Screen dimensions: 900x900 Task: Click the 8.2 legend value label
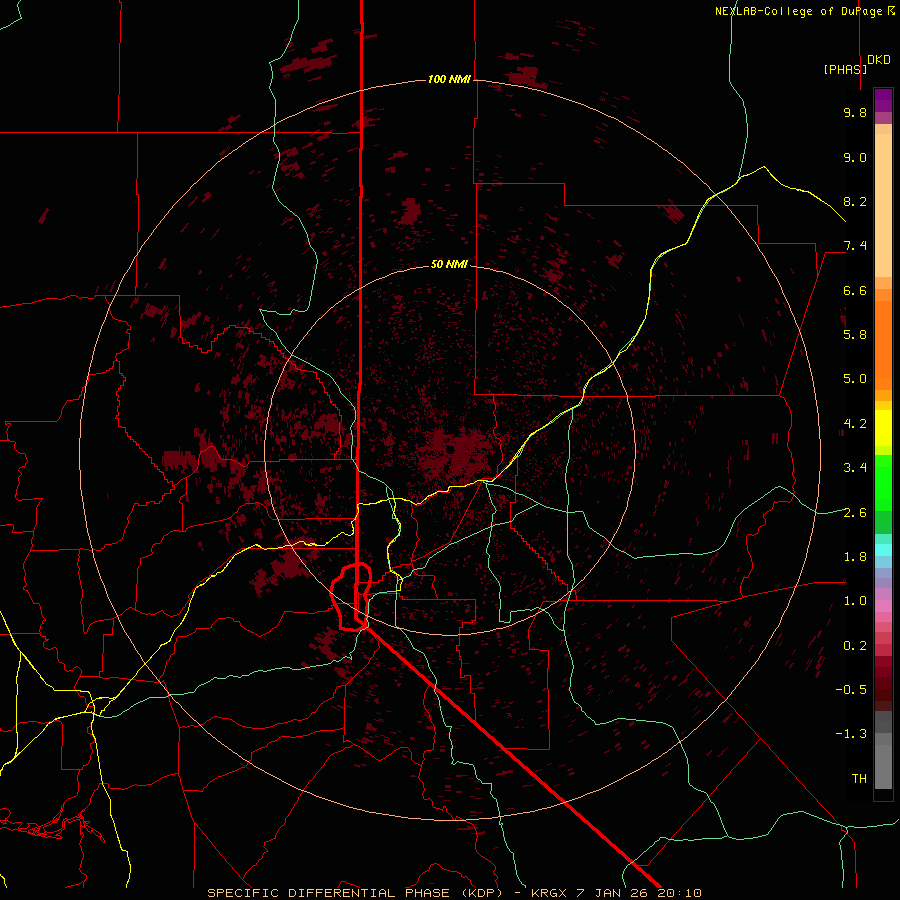[855, 201]
